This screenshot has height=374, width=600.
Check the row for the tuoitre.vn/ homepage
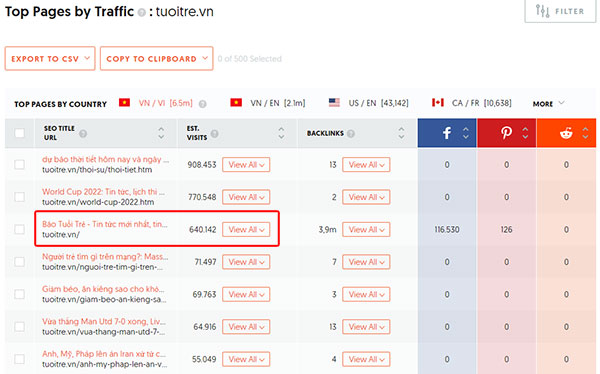(20, 229)
